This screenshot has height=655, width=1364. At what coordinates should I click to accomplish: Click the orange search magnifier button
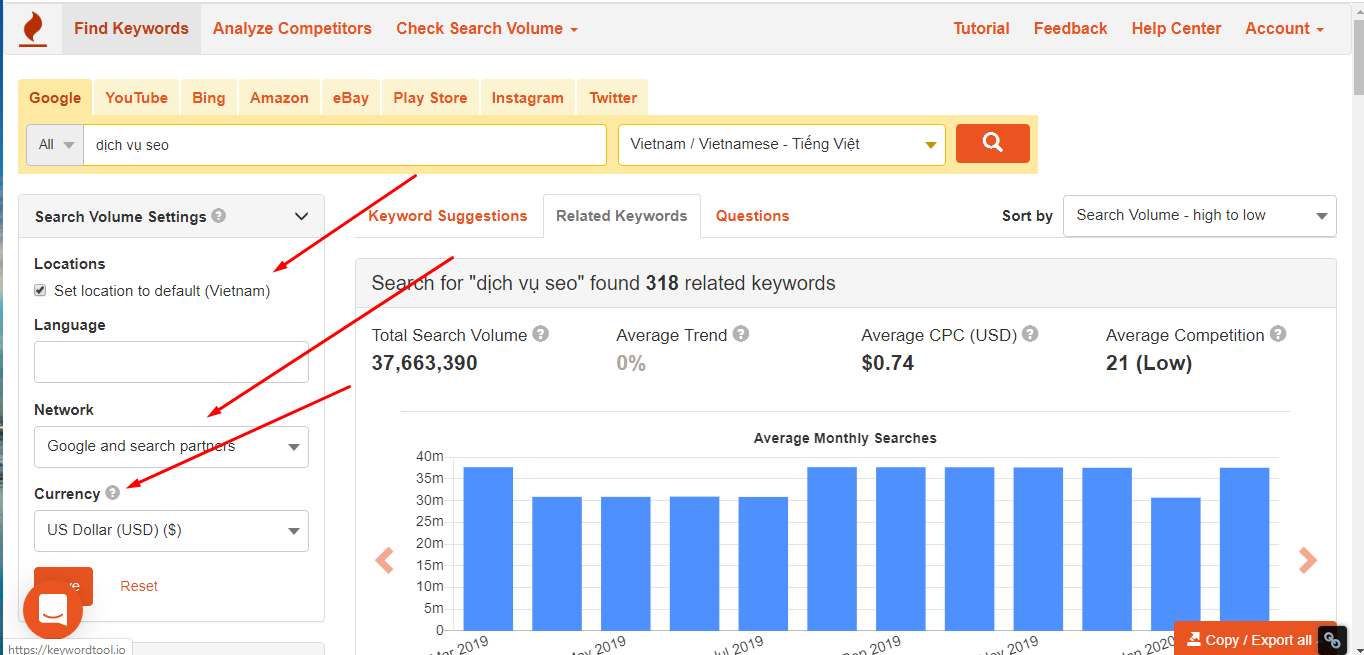[x=992, y=143]
